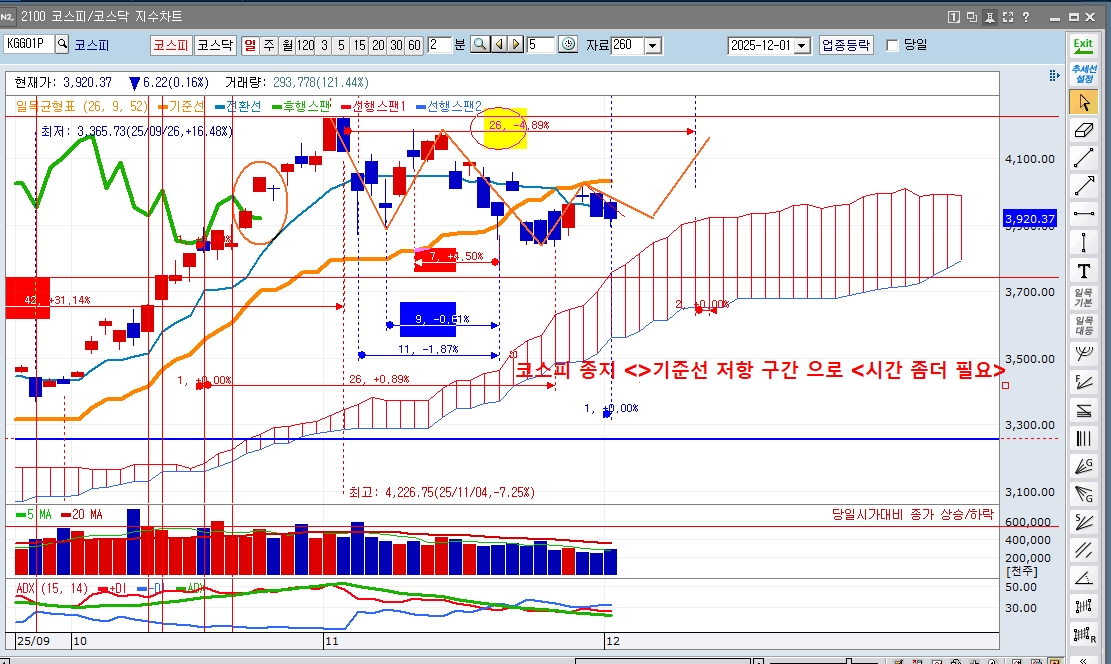The height and width of the screenshot is (664, 1111).
Task: Activate the parallel vertical lines tool
Action: (x=1083, y=438)
